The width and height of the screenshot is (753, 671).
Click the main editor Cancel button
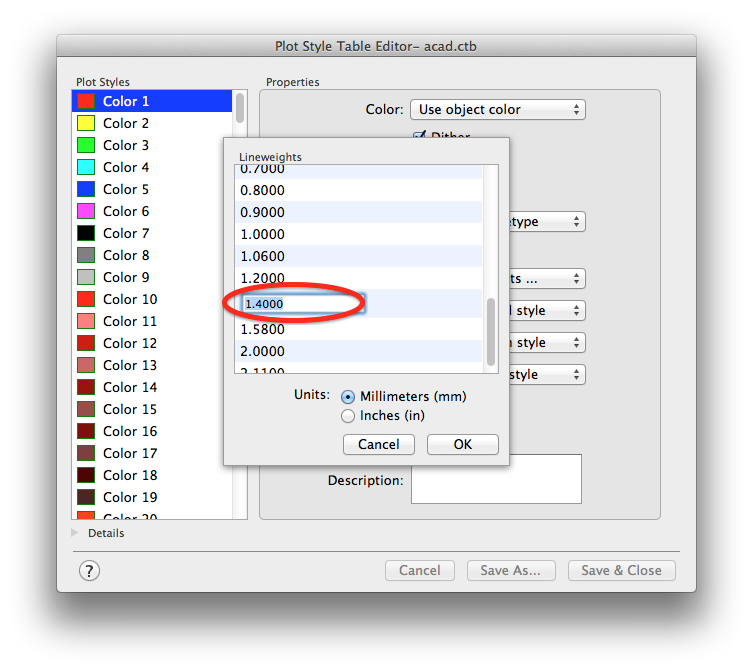[x=420, y=570]
